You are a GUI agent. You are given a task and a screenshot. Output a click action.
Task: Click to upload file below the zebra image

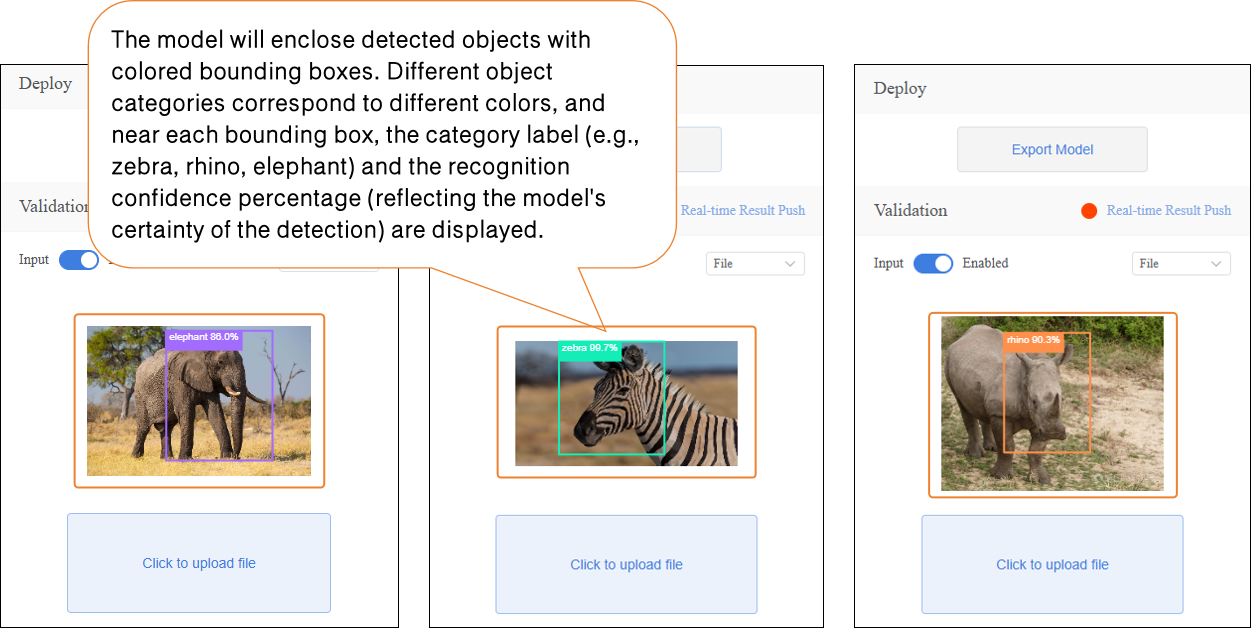tap(626, 565)
